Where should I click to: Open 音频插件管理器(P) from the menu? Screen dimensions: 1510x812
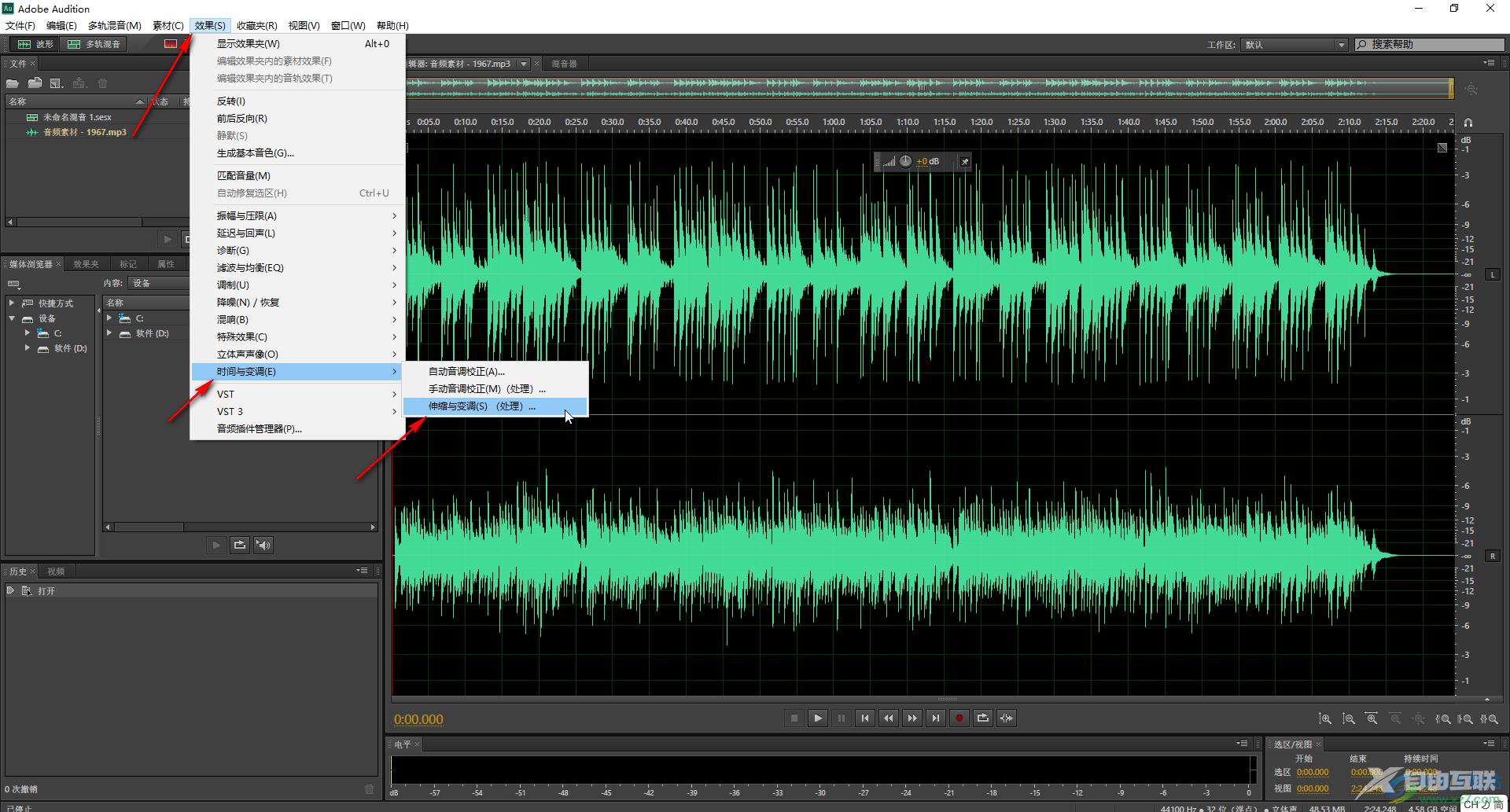[x=298, y=428]
